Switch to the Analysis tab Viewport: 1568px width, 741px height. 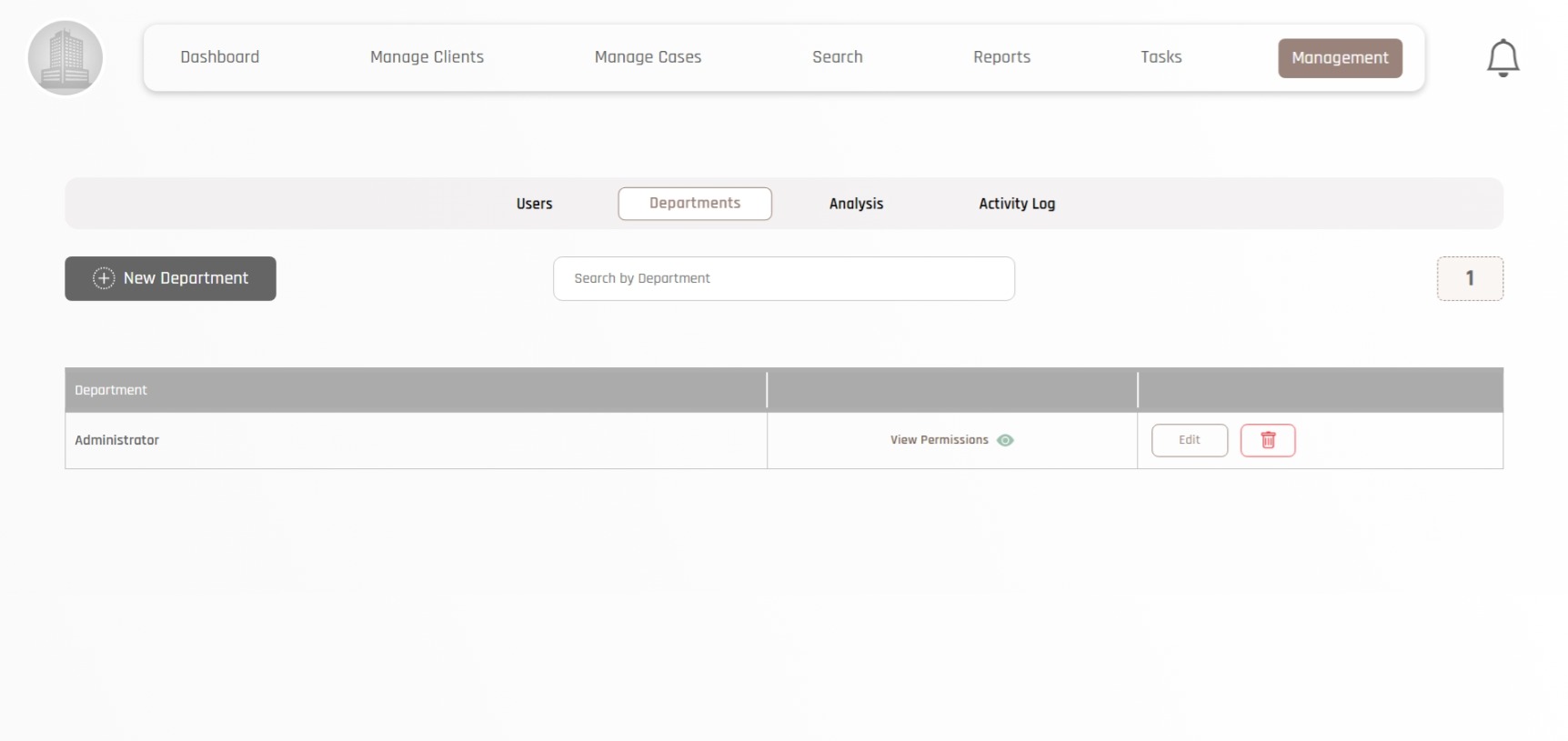pos(856,204)
